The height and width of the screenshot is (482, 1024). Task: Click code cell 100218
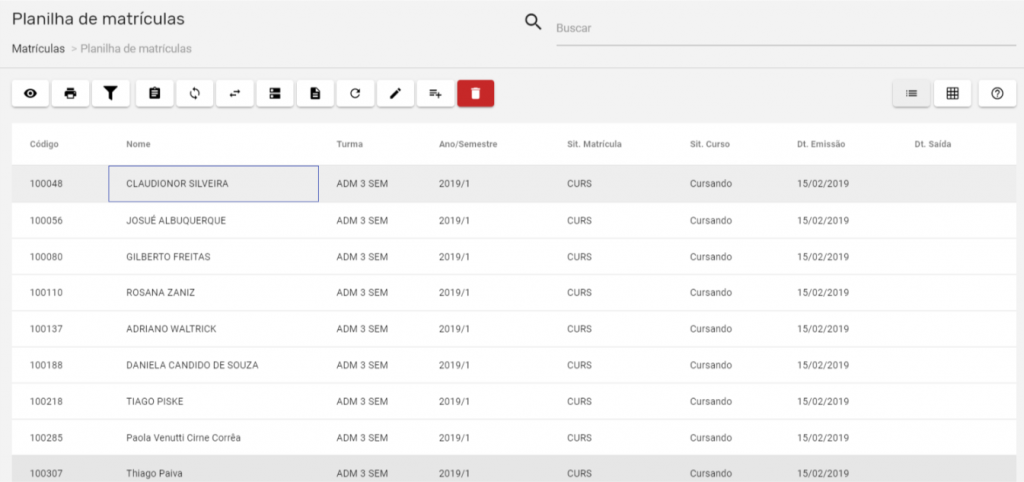click(46, 402)
